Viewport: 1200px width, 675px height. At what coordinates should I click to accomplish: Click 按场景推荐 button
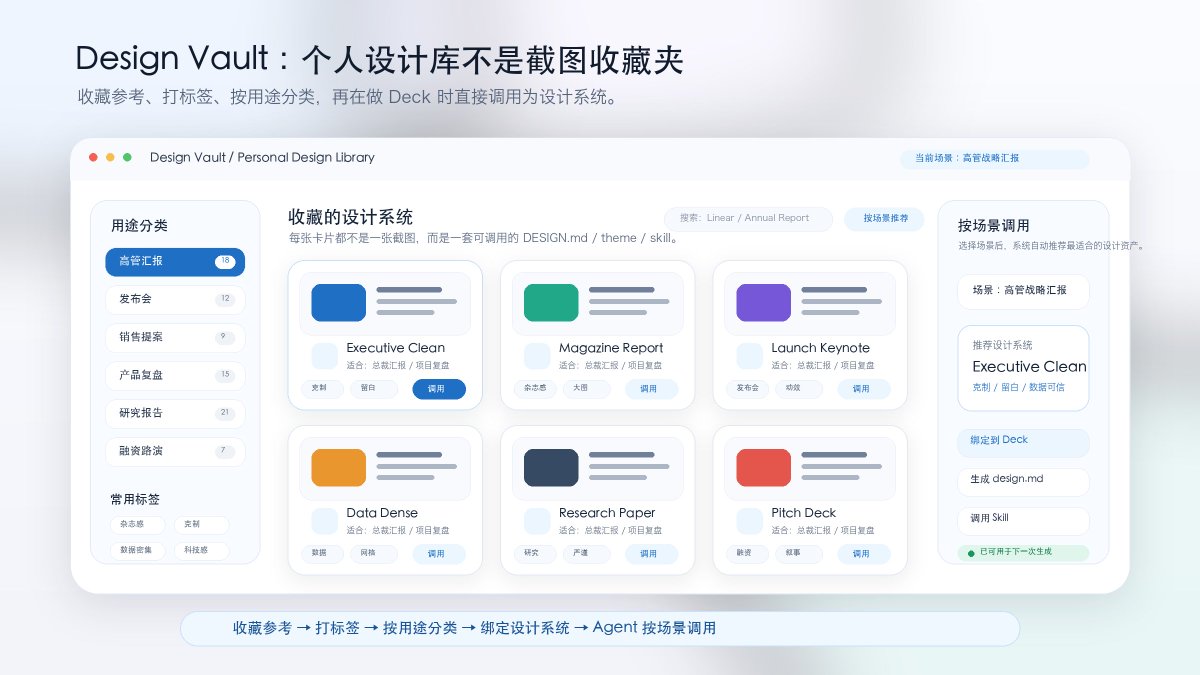(885, 218)
